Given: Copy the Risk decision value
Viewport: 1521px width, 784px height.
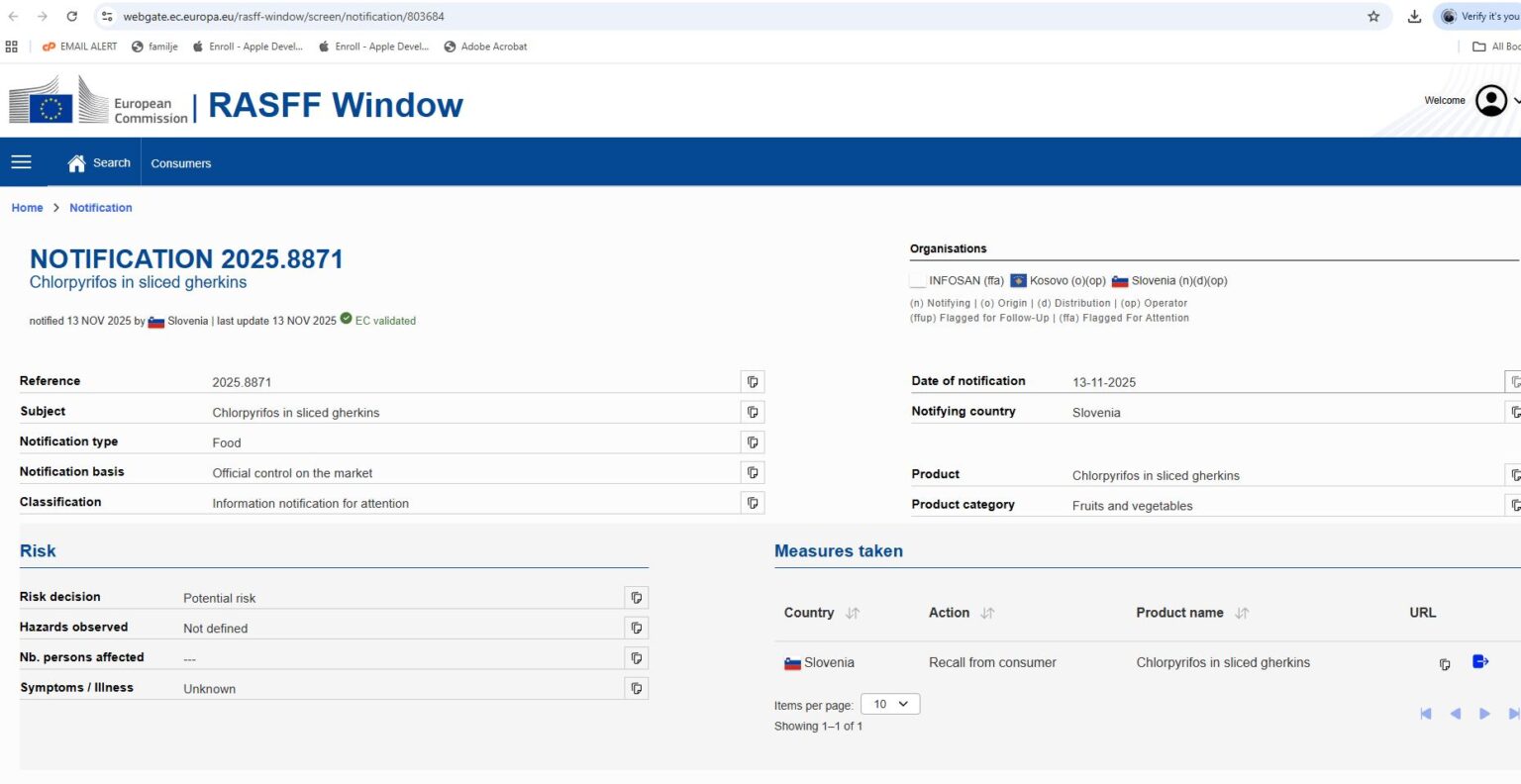Looking at the screenshot, I should (x=637, y=598).
